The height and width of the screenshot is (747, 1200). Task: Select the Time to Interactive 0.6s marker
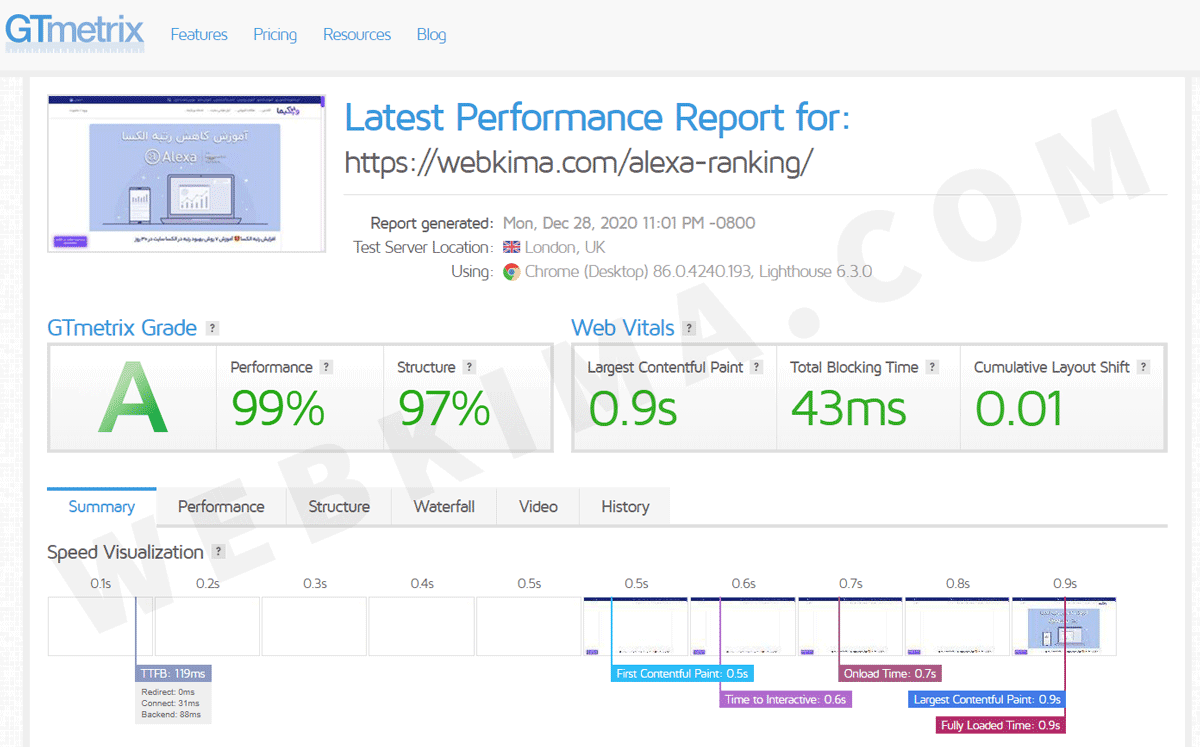786,700
